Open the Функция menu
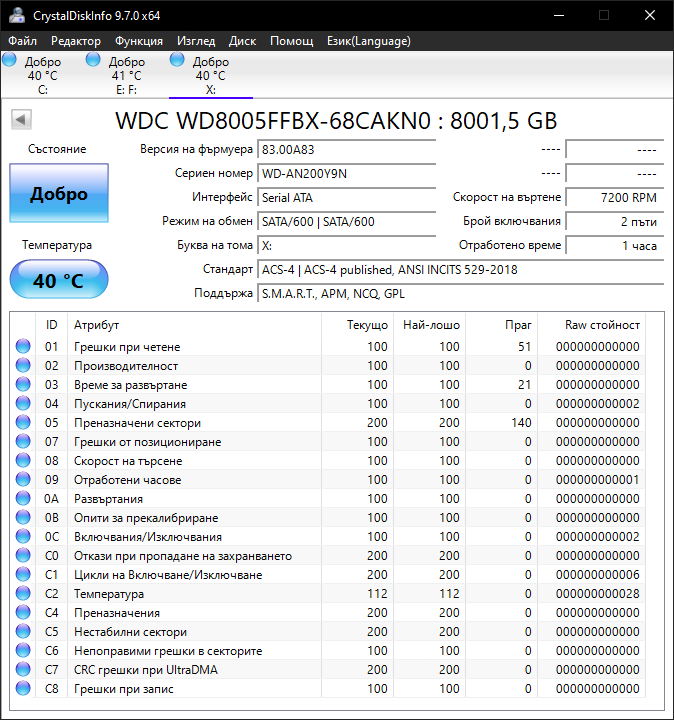Image resolution: width=674 pixels, height=720 pixels. [x=139, y=41]
